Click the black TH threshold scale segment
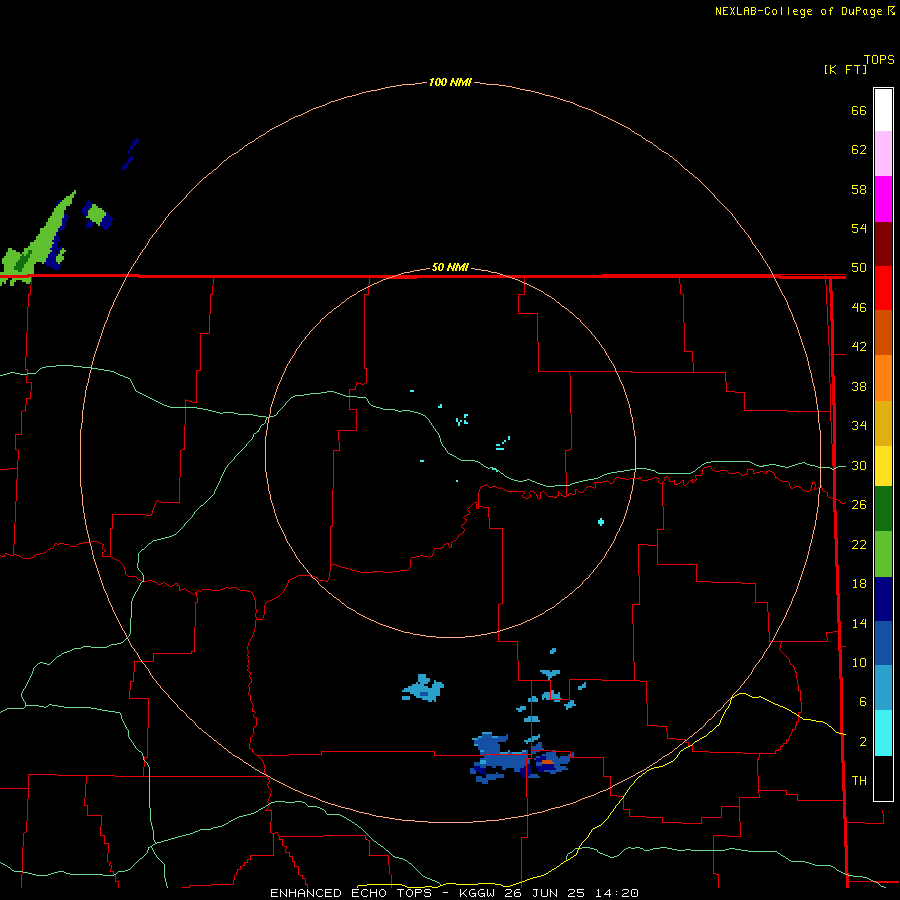The height and width of the screenshot is (900, 900). tap(883, 778)
